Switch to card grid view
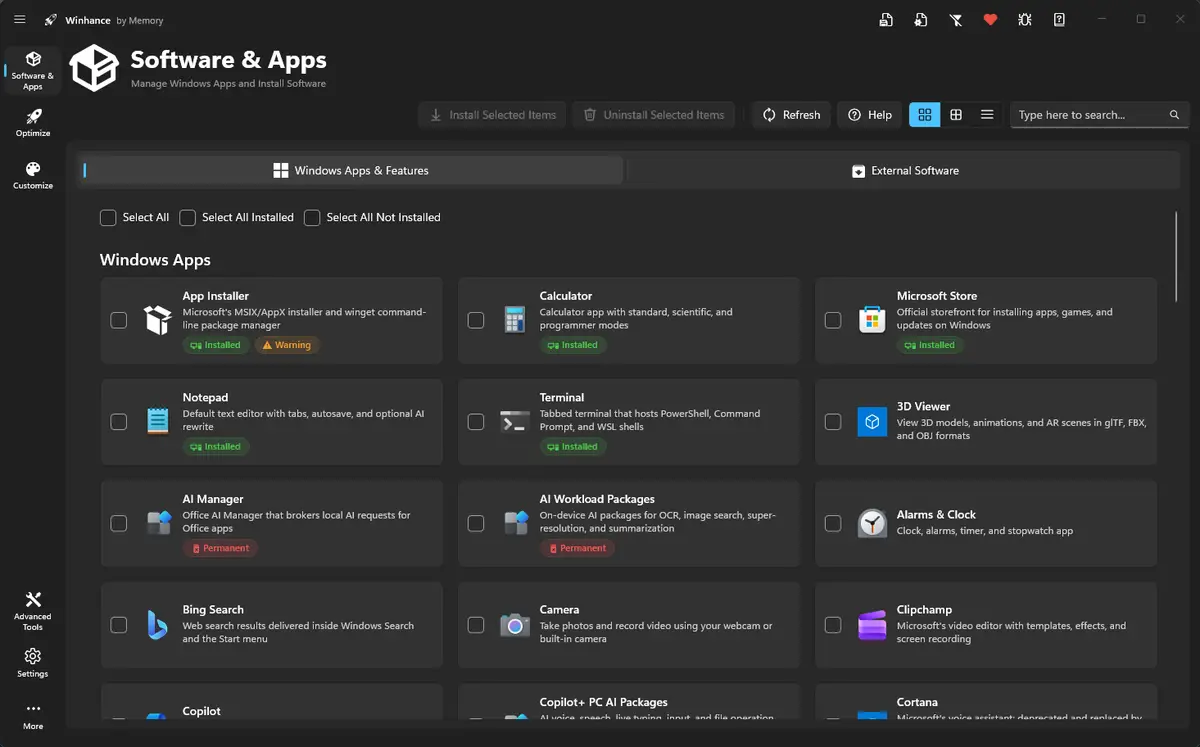Image resolution: width=1200 pixels, height=747 pixels. click(x=925, y=115)
